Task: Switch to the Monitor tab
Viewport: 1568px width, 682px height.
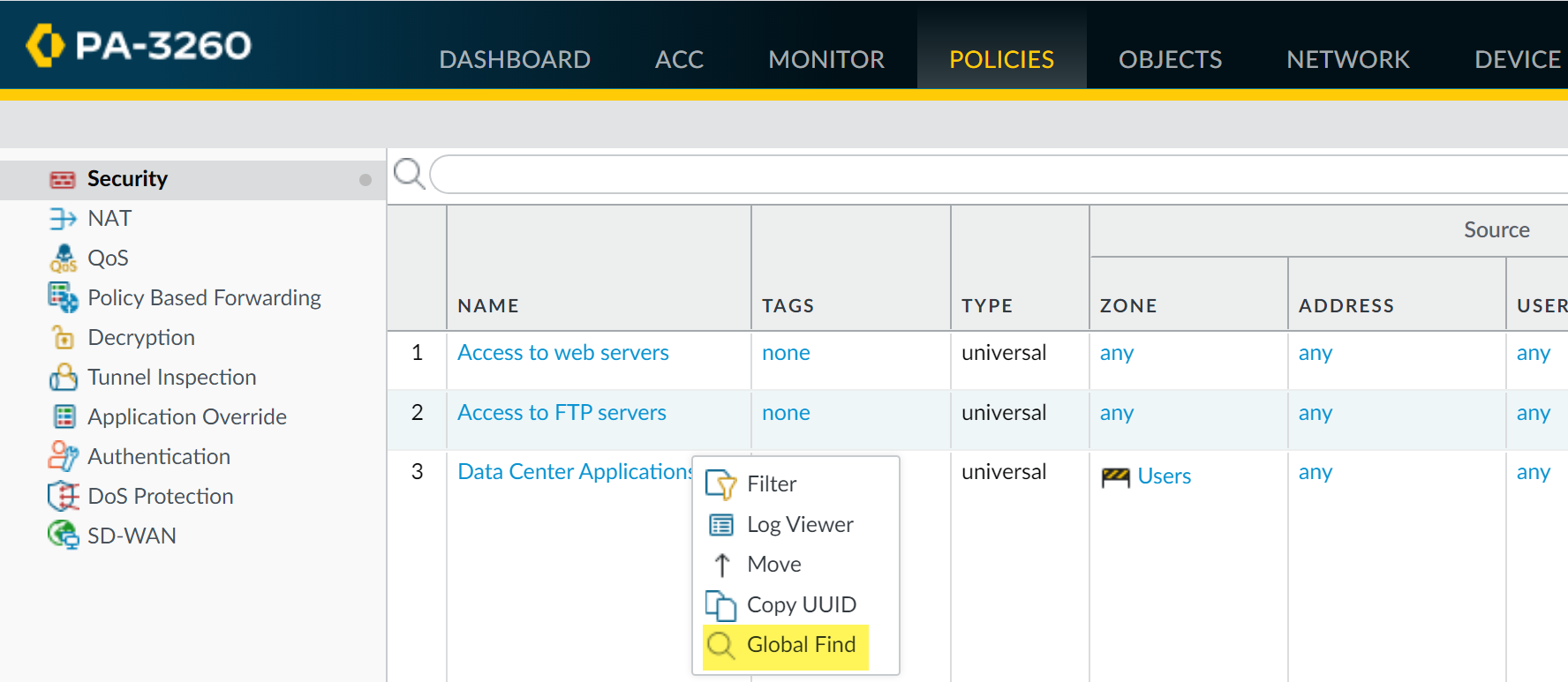Action: tap(825, 59)
